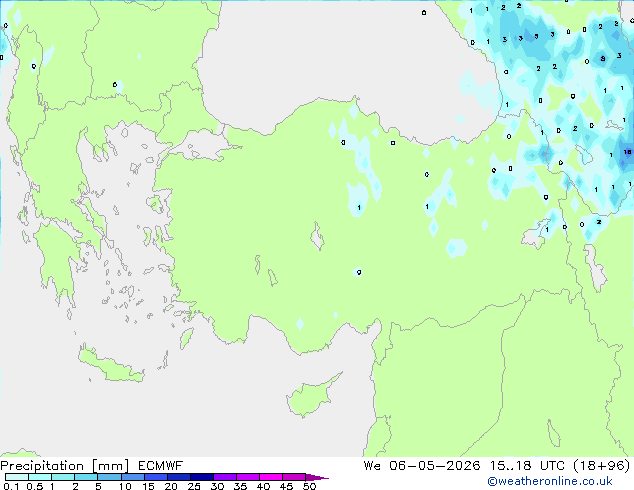Click the '18' precipitation value on map

click(x=628, y=152)
